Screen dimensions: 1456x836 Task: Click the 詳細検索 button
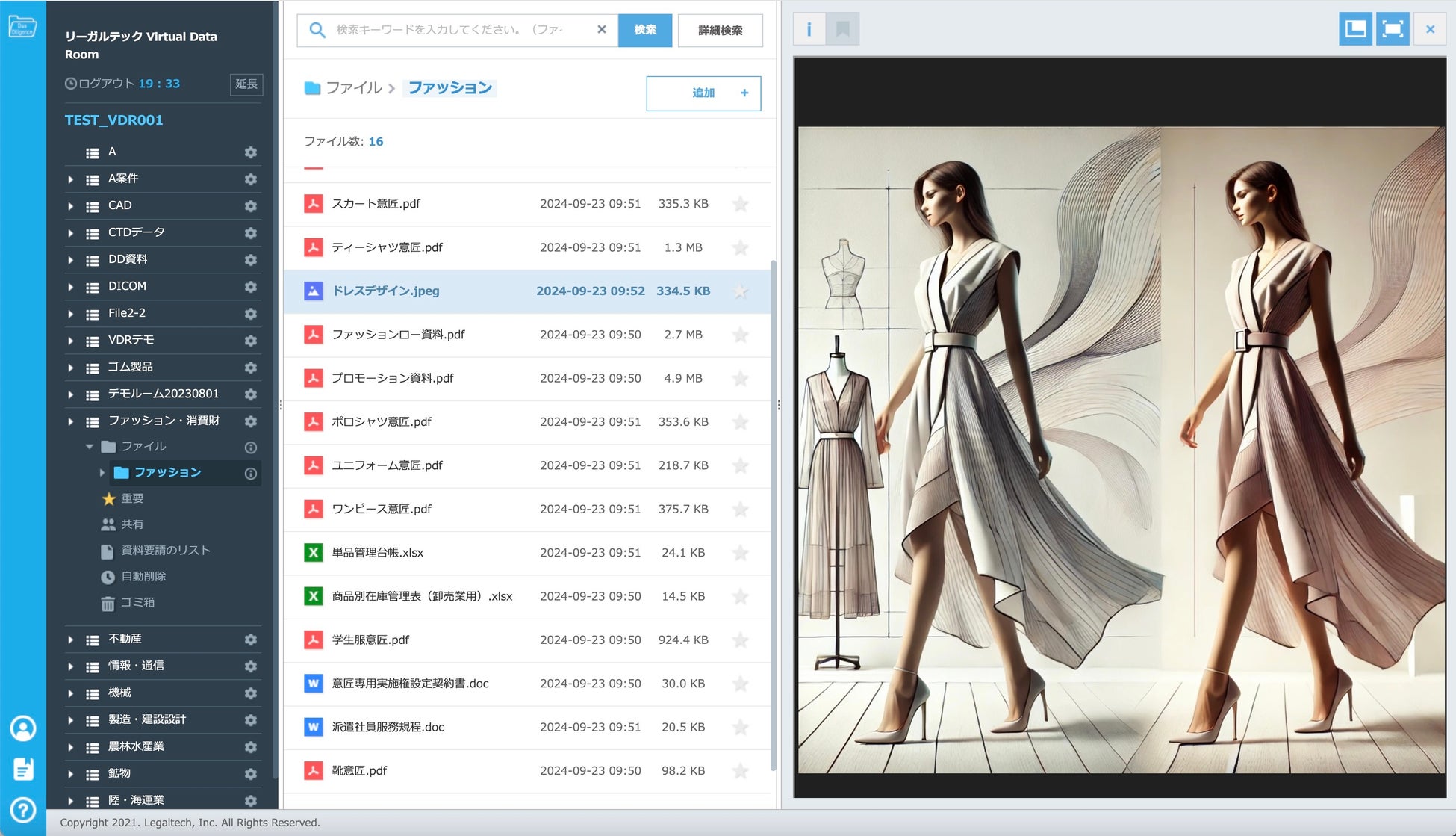click(720, 31)
